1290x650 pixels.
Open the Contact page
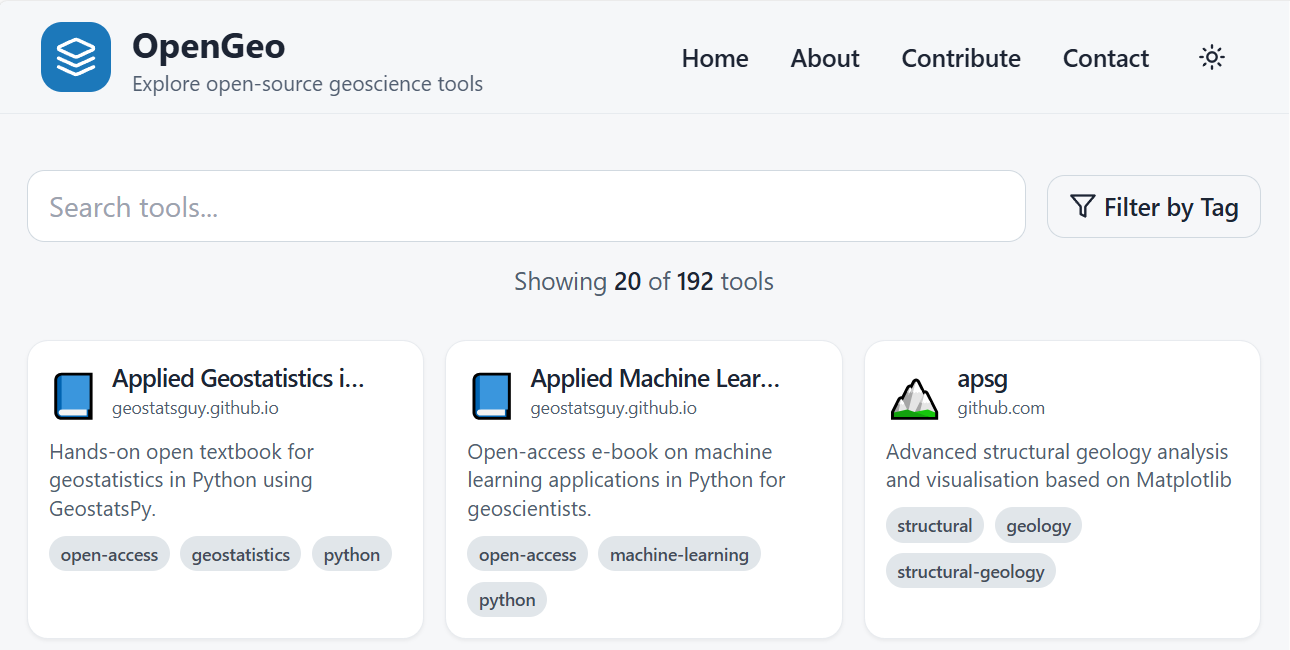click(x=1105, y=58)
